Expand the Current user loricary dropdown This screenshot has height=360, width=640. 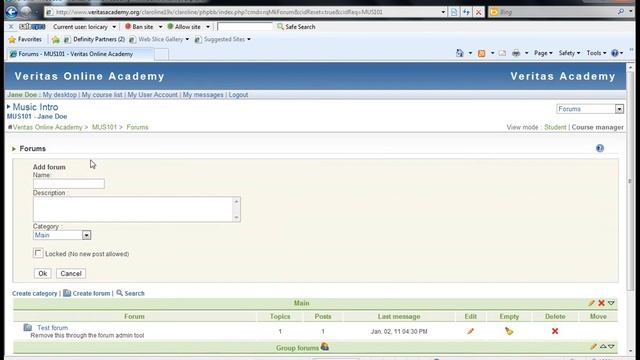[114, 27]
